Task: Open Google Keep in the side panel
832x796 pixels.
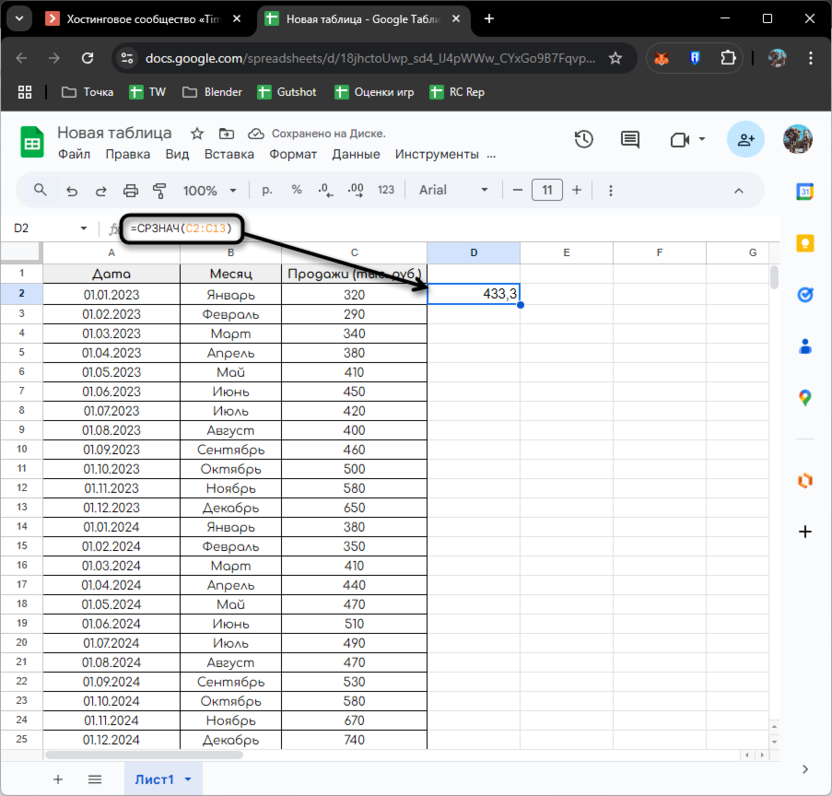Action: (805, 243)
